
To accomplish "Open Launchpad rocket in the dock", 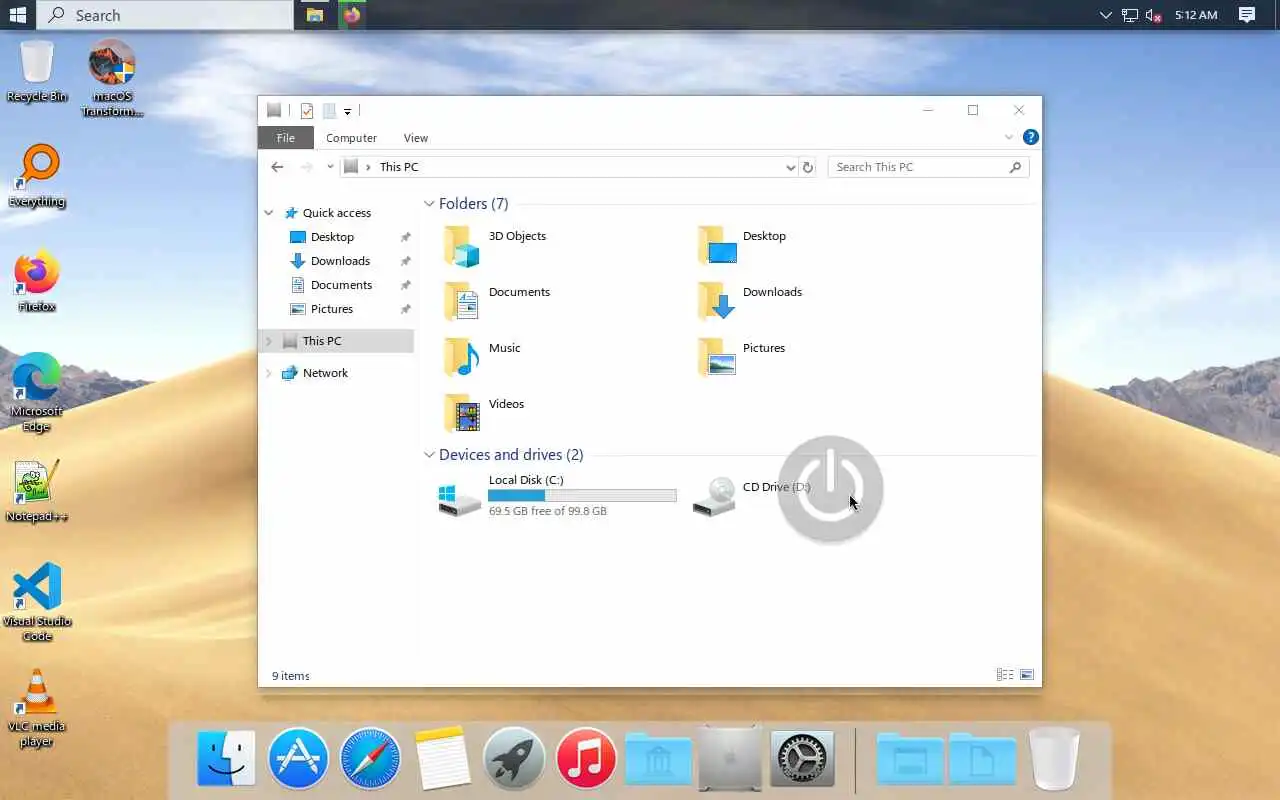I will click(x=514, y=759).
